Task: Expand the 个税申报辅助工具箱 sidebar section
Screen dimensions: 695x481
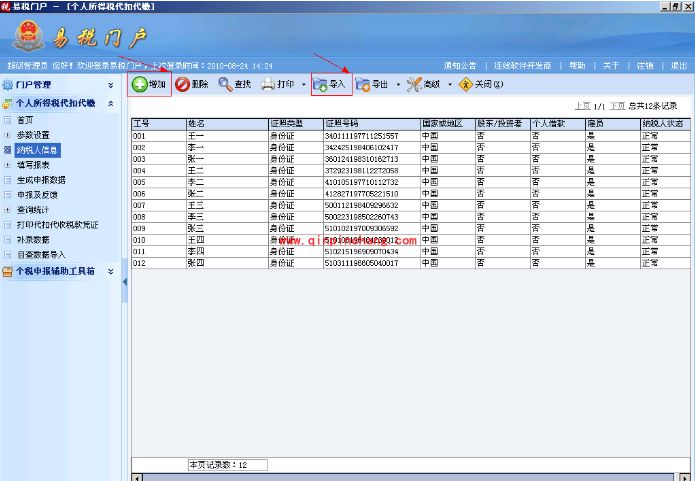Action: (110, 270)
